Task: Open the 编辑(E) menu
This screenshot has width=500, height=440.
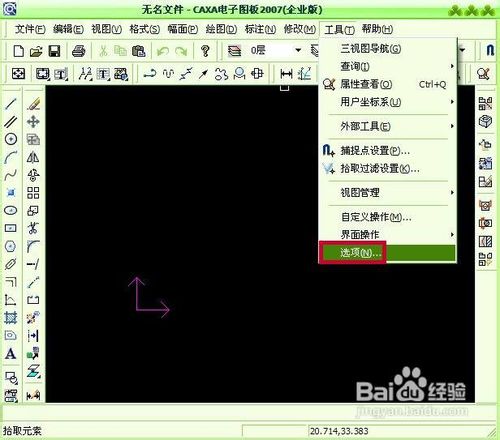Action: pos(68,29)
